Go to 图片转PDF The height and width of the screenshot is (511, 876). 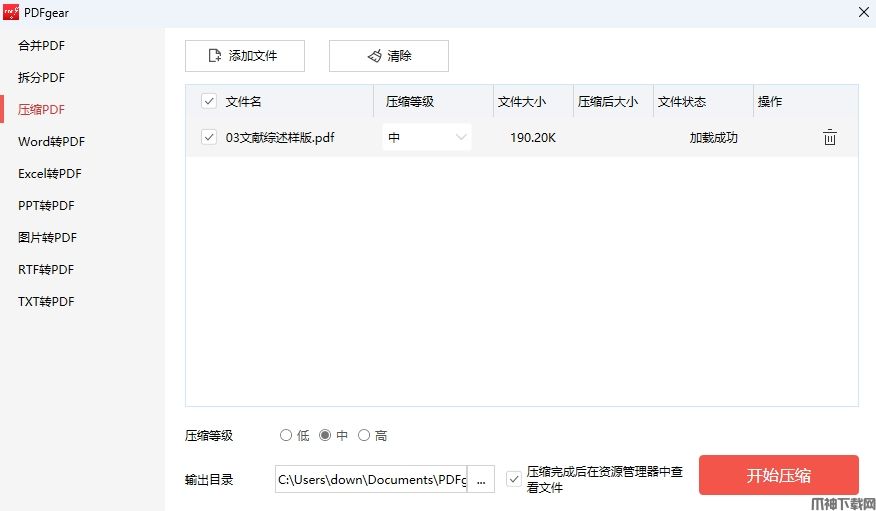47,238
